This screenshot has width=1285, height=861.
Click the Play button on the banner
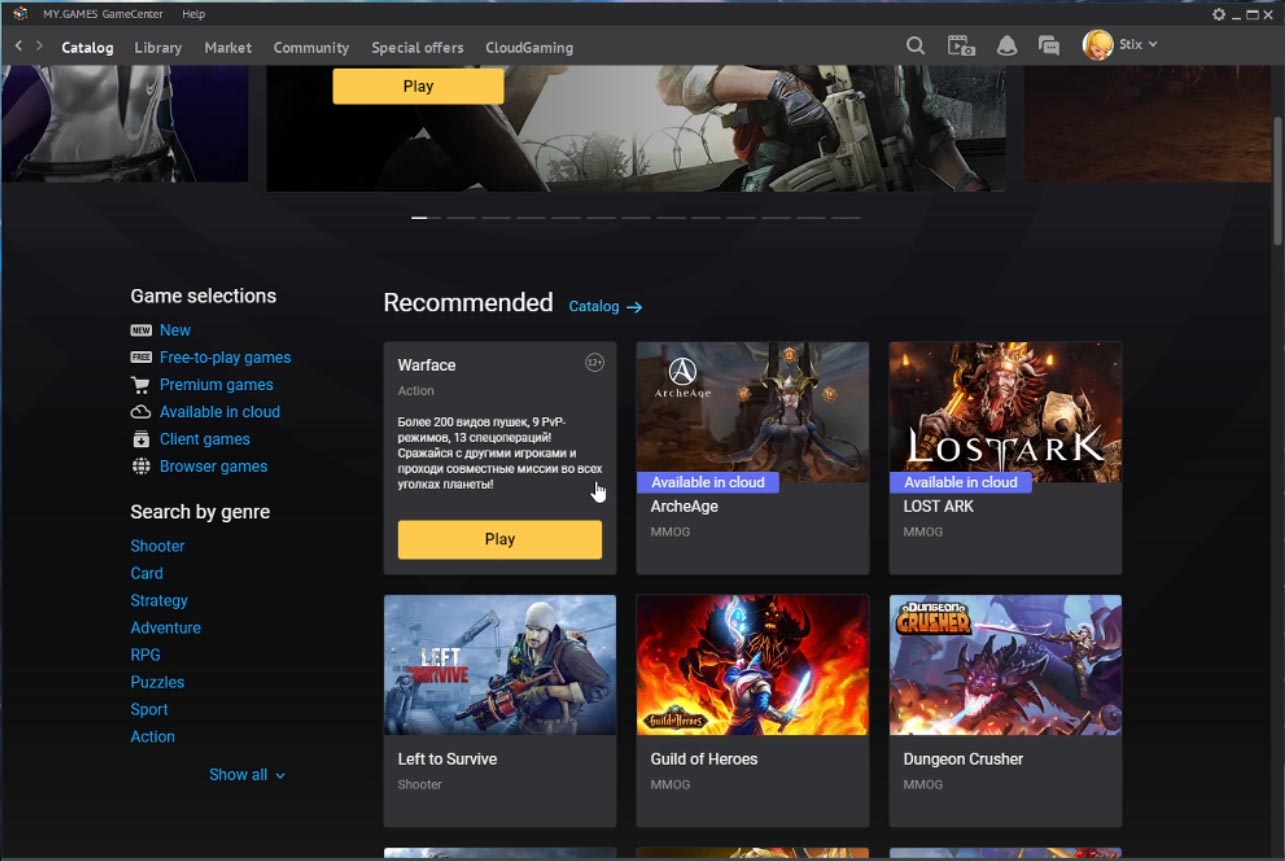tap(418, 86)
